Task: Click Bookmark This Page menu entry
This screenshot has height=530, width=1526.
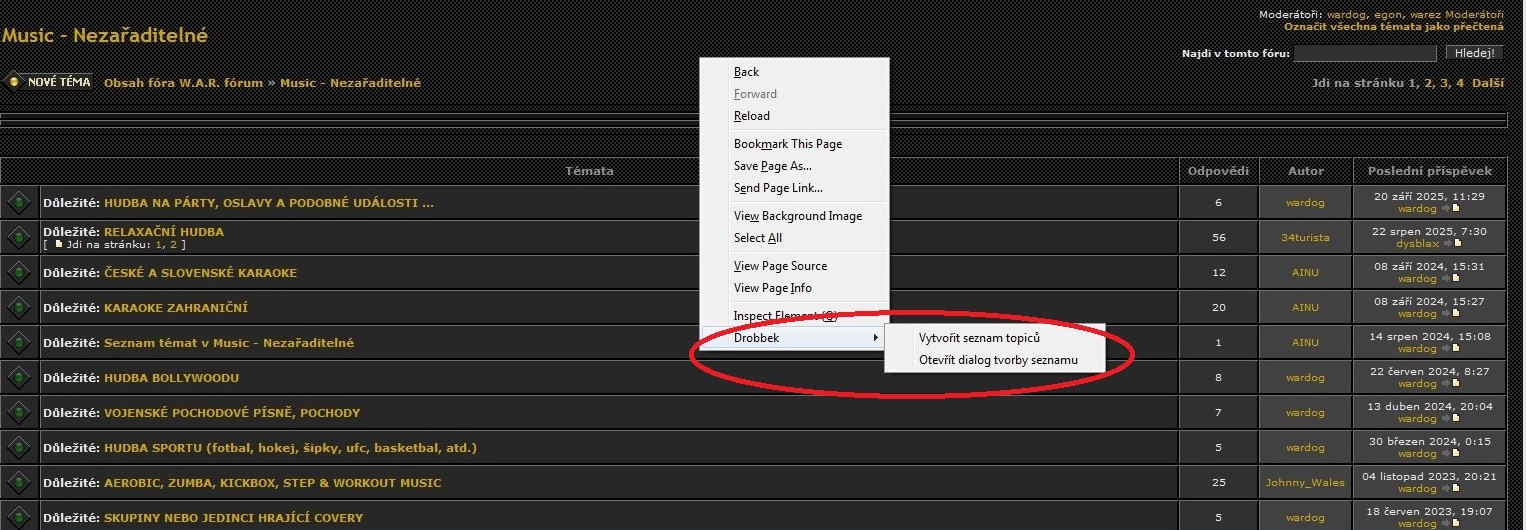Action: tap(788, 144)
